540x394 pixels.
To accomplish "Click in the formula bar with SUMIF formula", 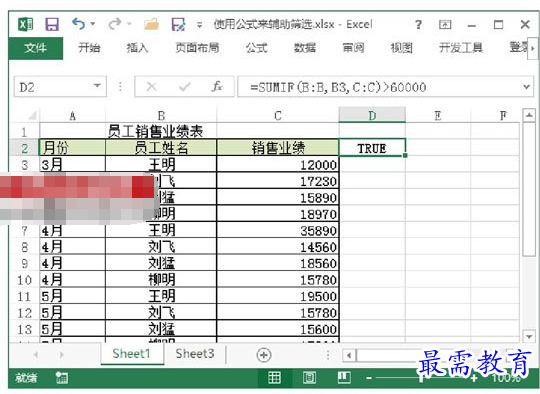I will pos(379,87).
